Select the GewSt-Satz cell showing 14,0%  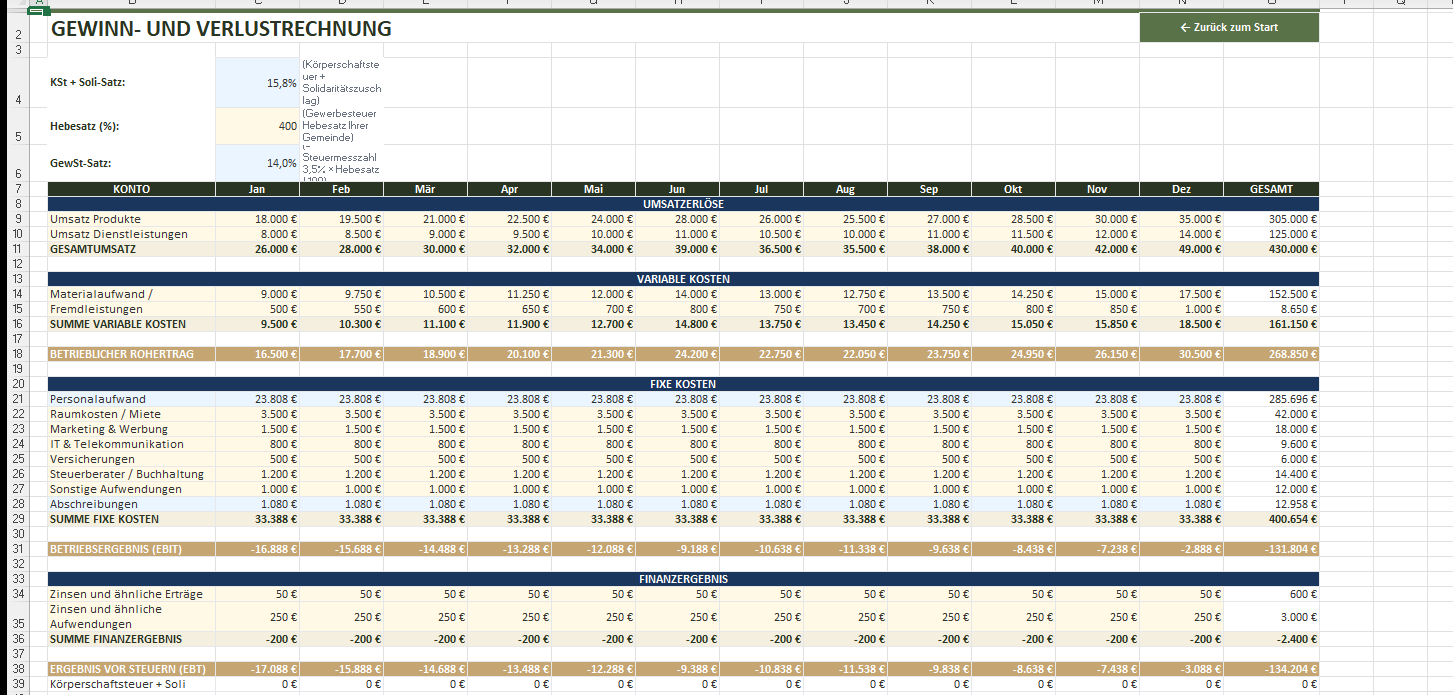pos(257,163)
